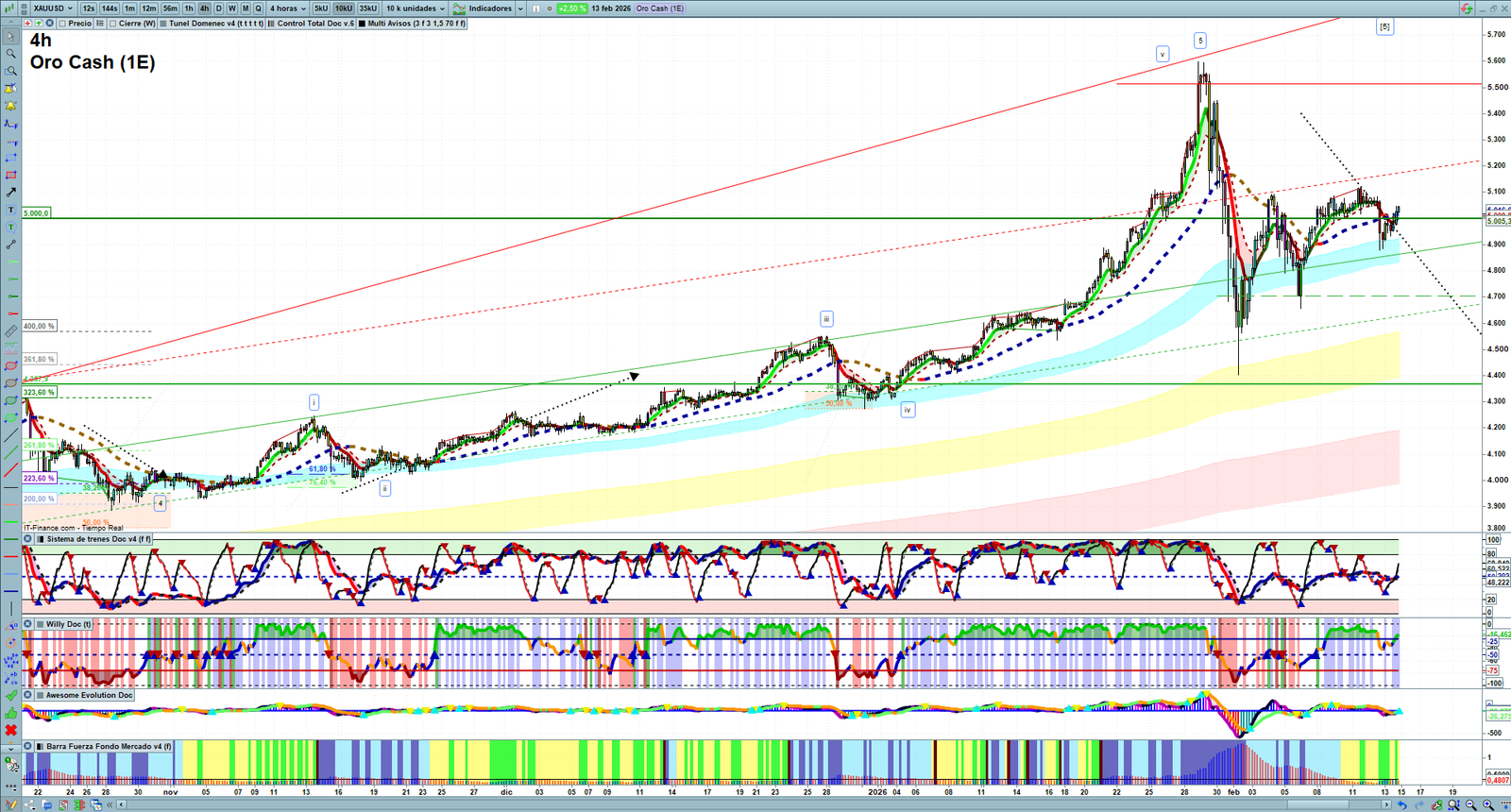Select the black arrow drawing tool

click(10, 193)
